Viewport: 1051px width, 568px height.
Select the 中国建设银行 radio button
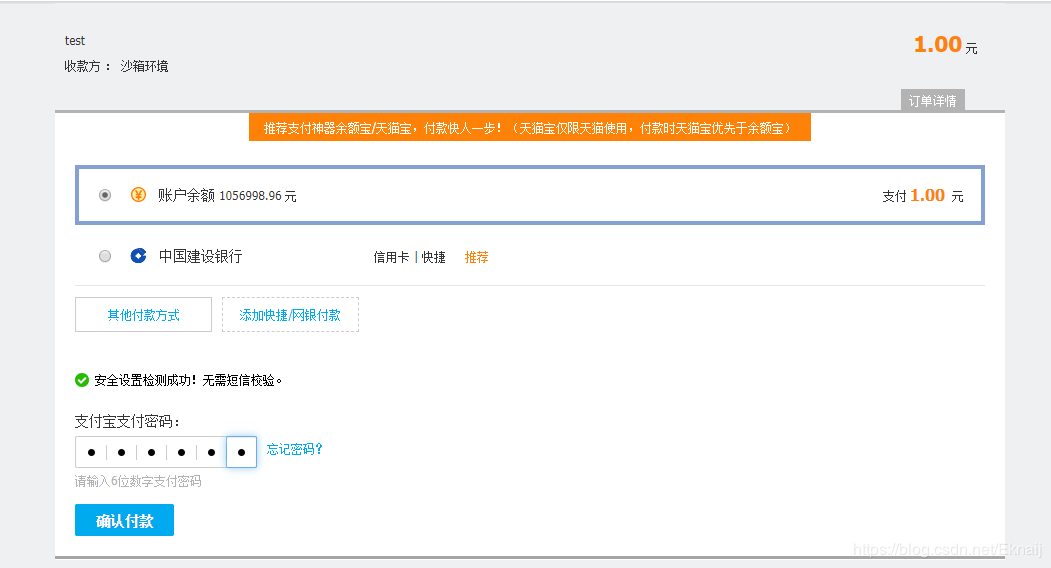105,257
